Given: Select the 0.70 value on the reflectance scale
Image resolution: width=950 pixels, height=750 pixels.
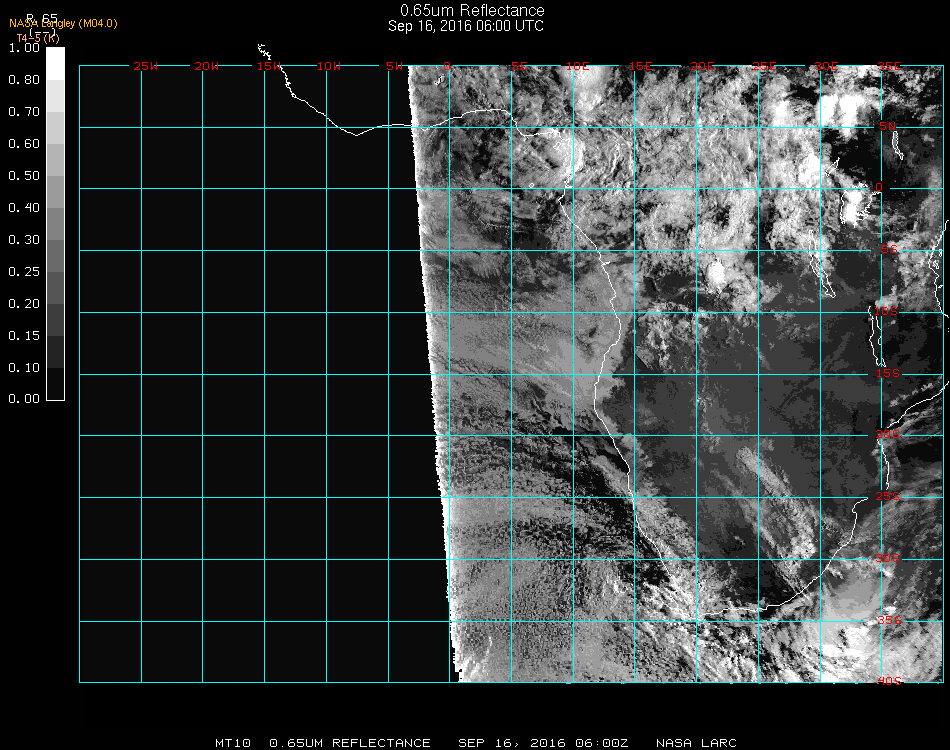Looking at the screenshot, I should [x=24, y=112].
